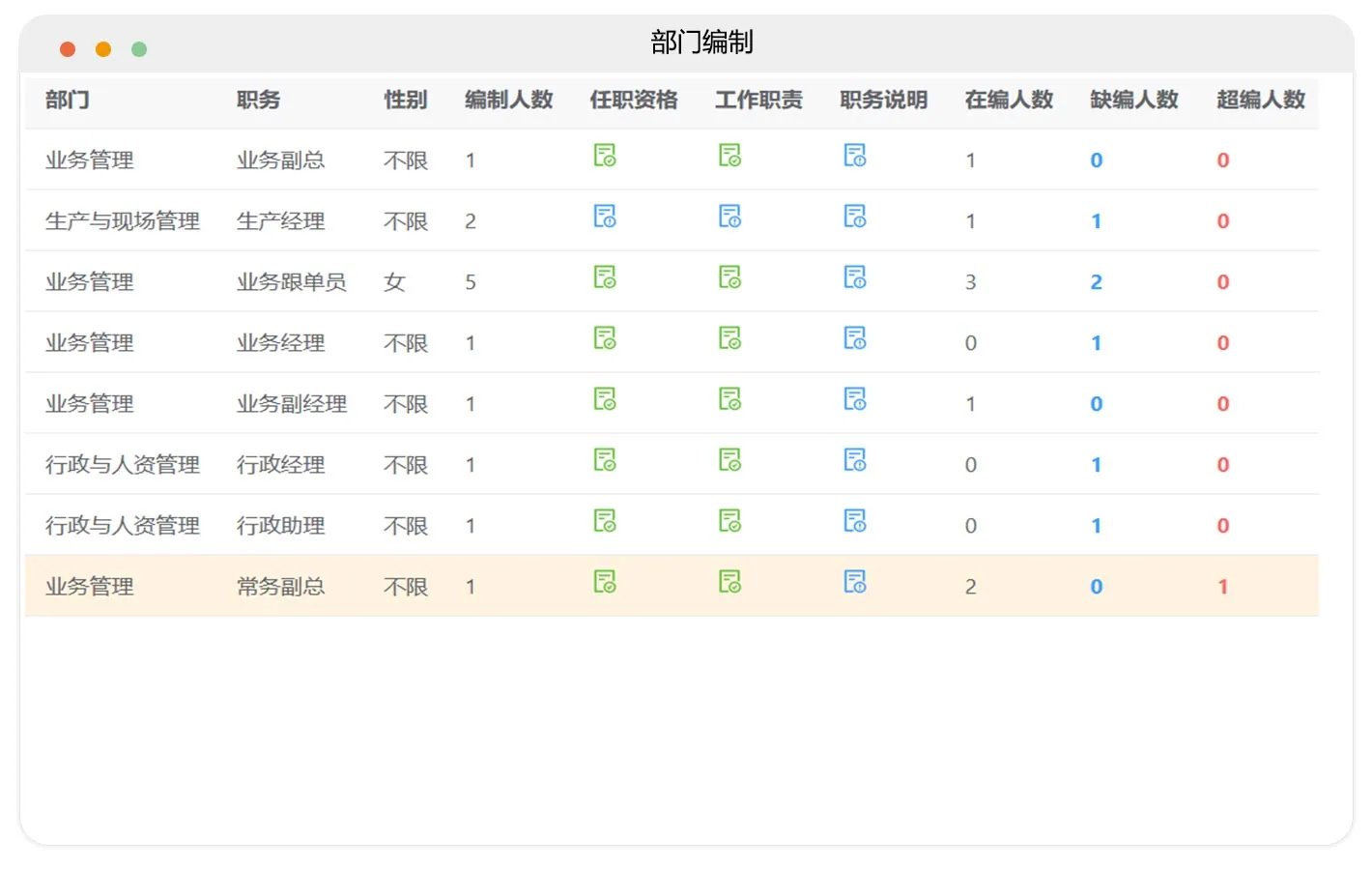Sort by the 编制人数 column header
1372x870 pixels.
[x=509, y=100]
